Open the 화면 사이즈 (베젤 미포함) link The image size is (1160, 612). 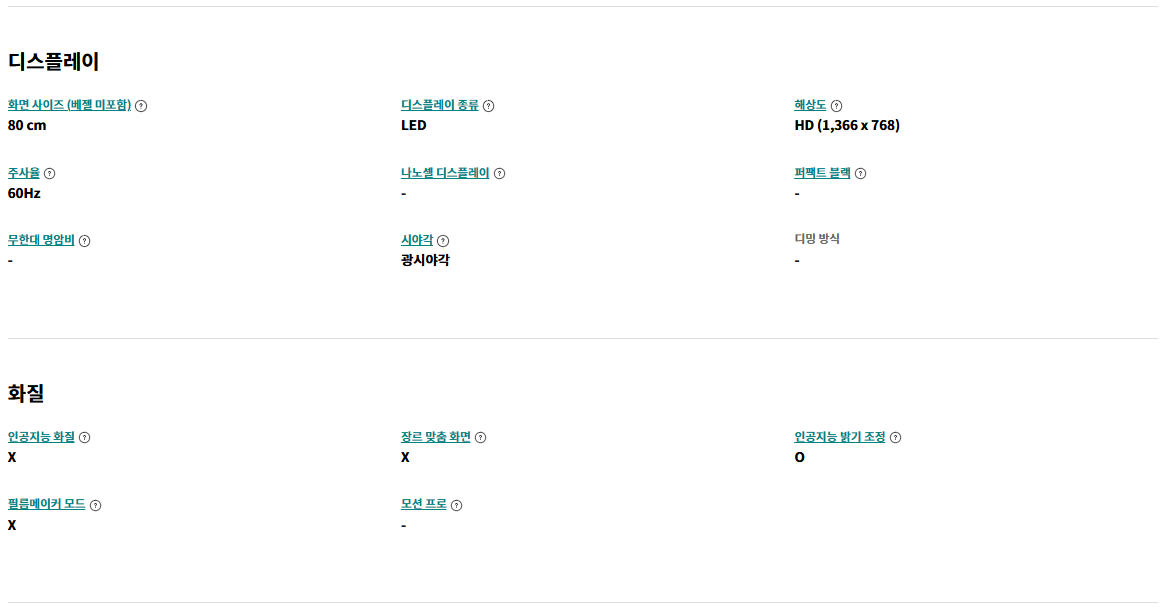tap(70, 105)
